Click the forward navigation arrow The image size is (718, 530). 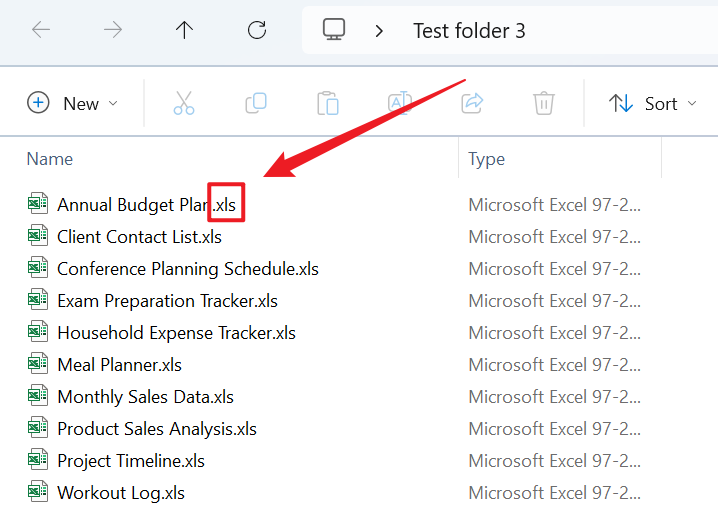113,30
